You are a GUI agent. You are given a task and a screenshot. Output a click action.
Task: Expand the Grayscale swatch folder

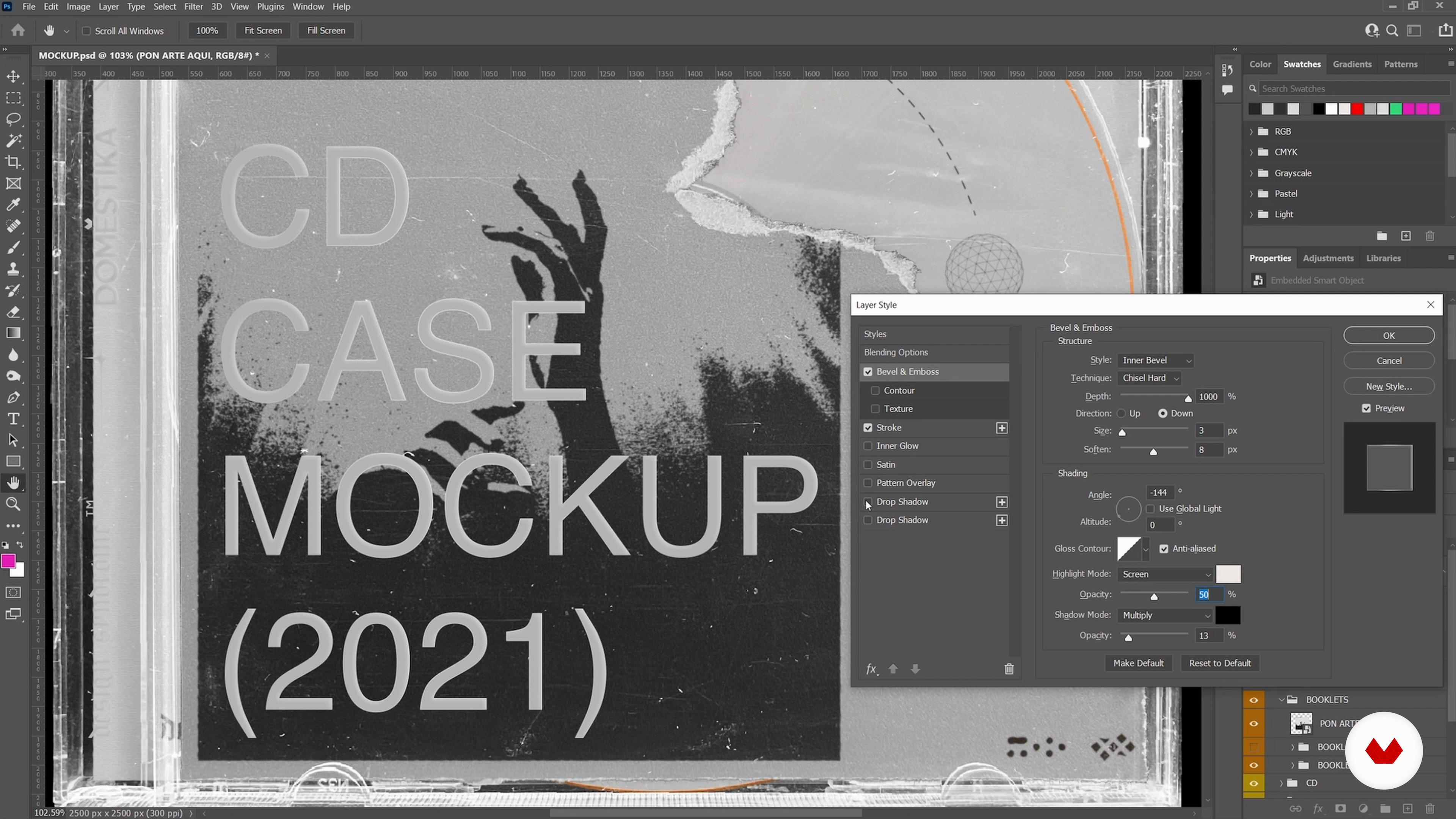click(1251, 174)
